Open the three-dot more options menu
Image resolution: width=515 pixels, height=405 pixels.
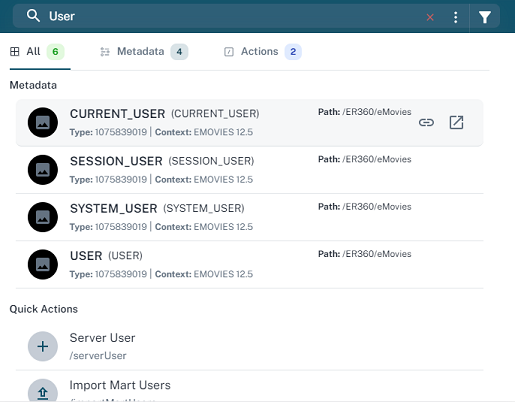455,17
